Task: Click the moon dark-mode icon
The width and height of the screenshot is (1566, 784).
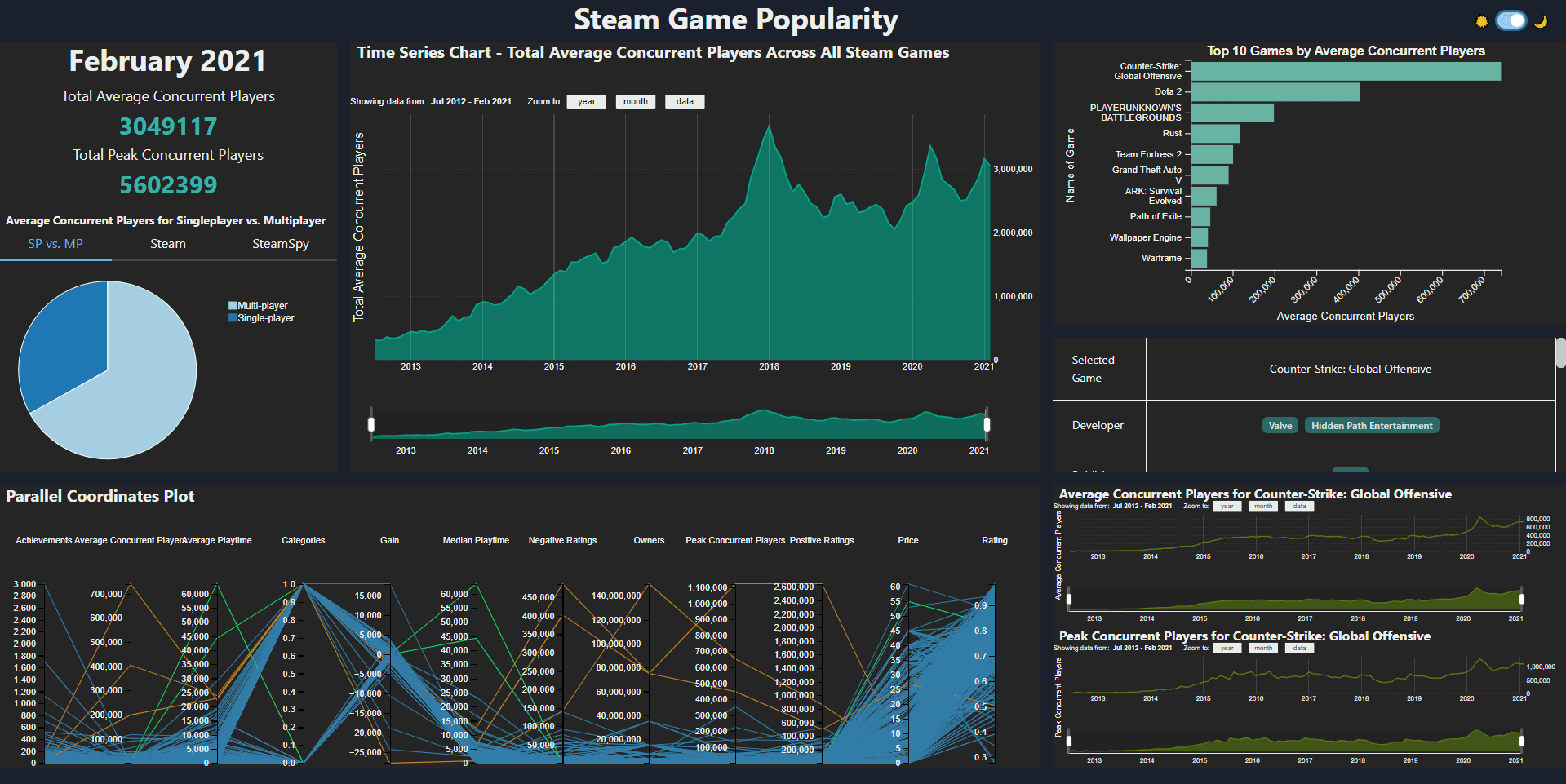Action: 1541,21
